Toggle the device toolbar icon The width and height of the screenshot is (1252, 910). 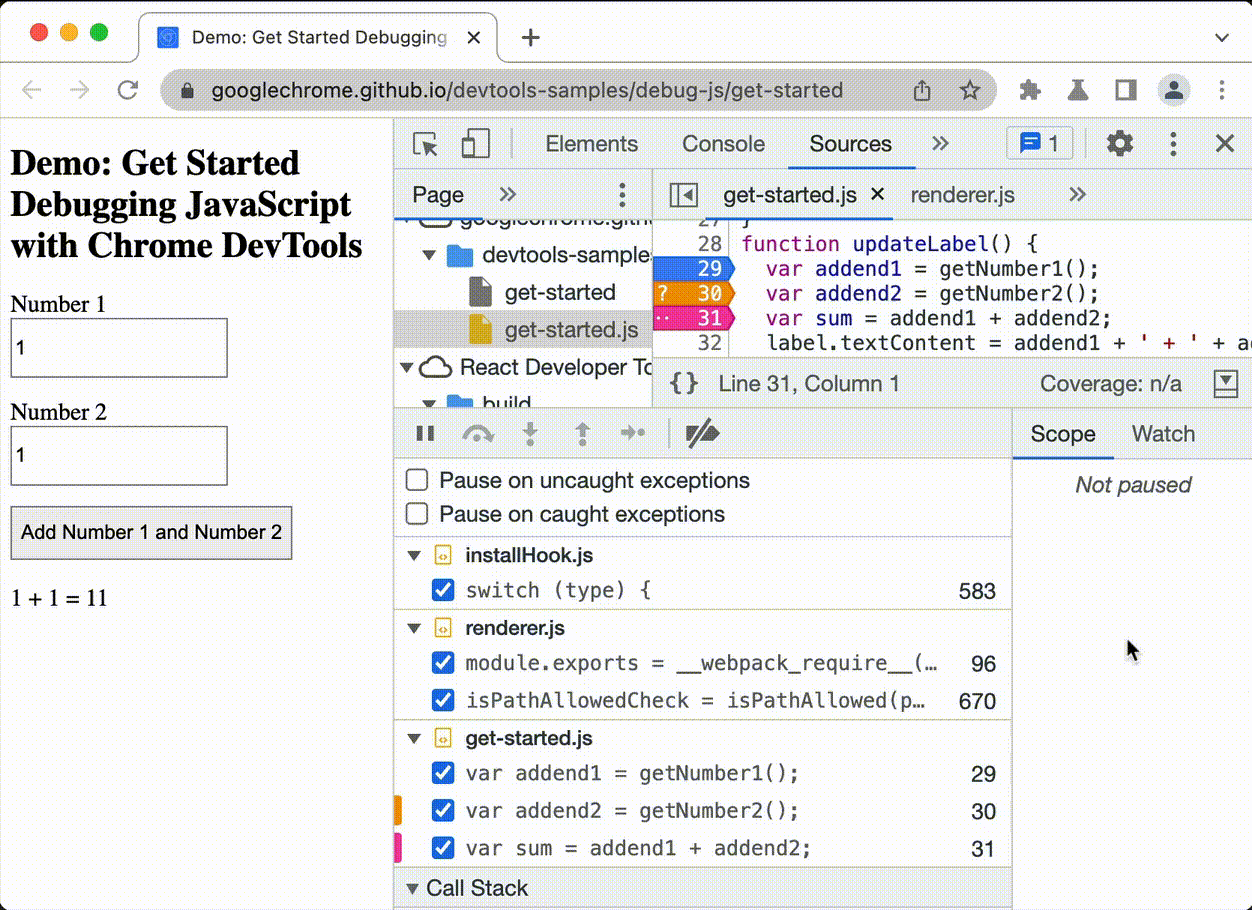475,144
